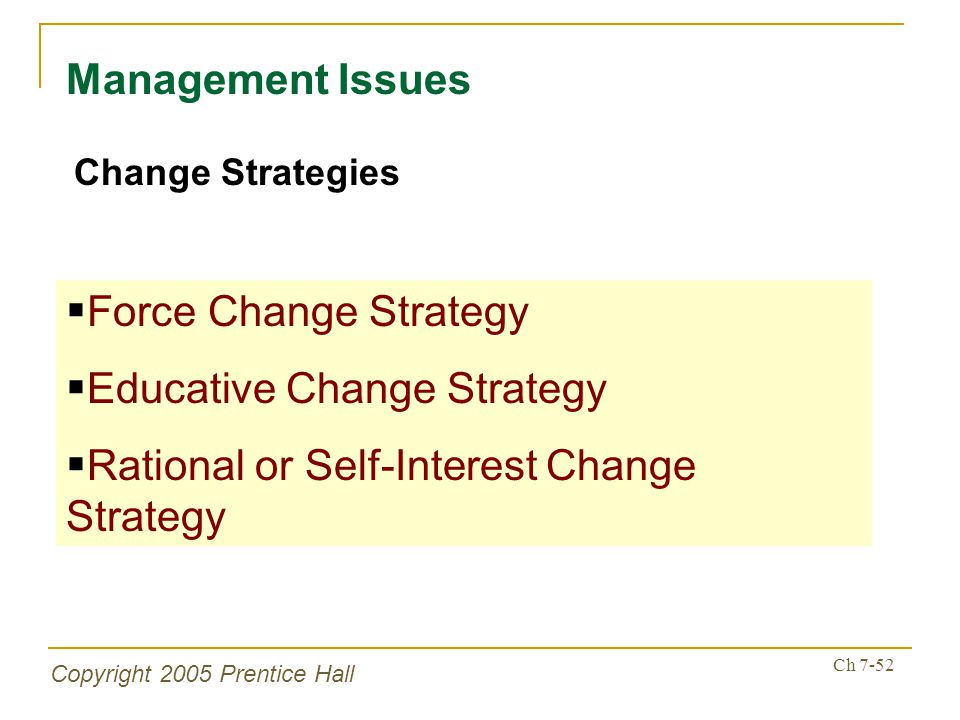Click the wrapped word Strategy on last line
Image resolution: width=960 pixels, height=720 pixels.
[146, 518]
